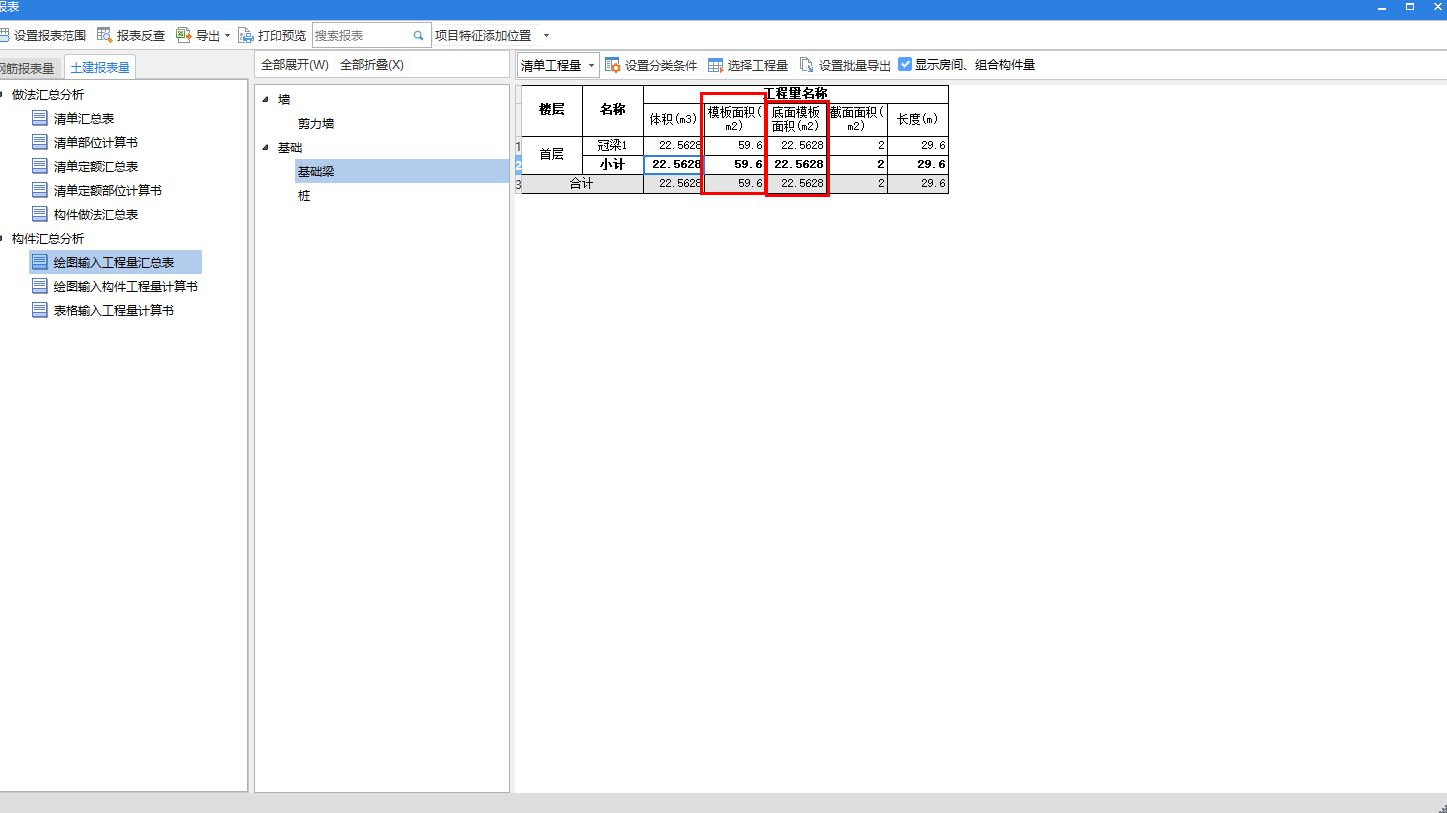The image size is (1447, 813).
Task: Click the 设置分类条件 icon
Action: pyautogui.click(x=613, y=65)
